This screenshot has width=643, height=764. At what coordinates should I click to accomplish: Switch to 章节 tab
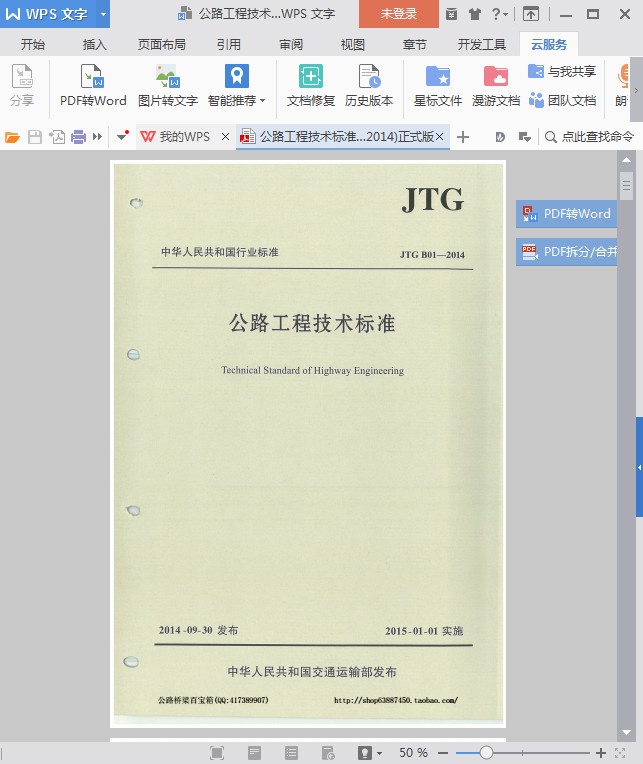pyautogui.click(x=415, y=45)
